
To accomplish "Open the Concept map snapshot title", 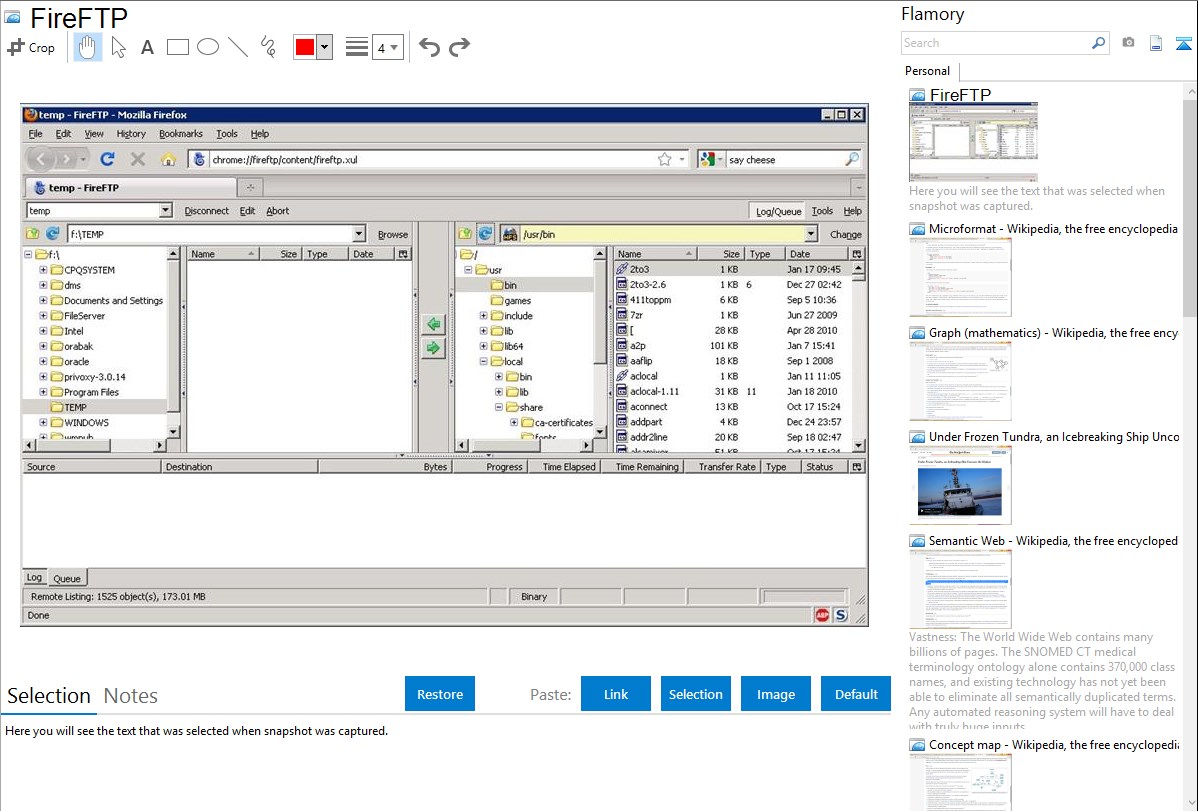I will tap(1054, 745).
